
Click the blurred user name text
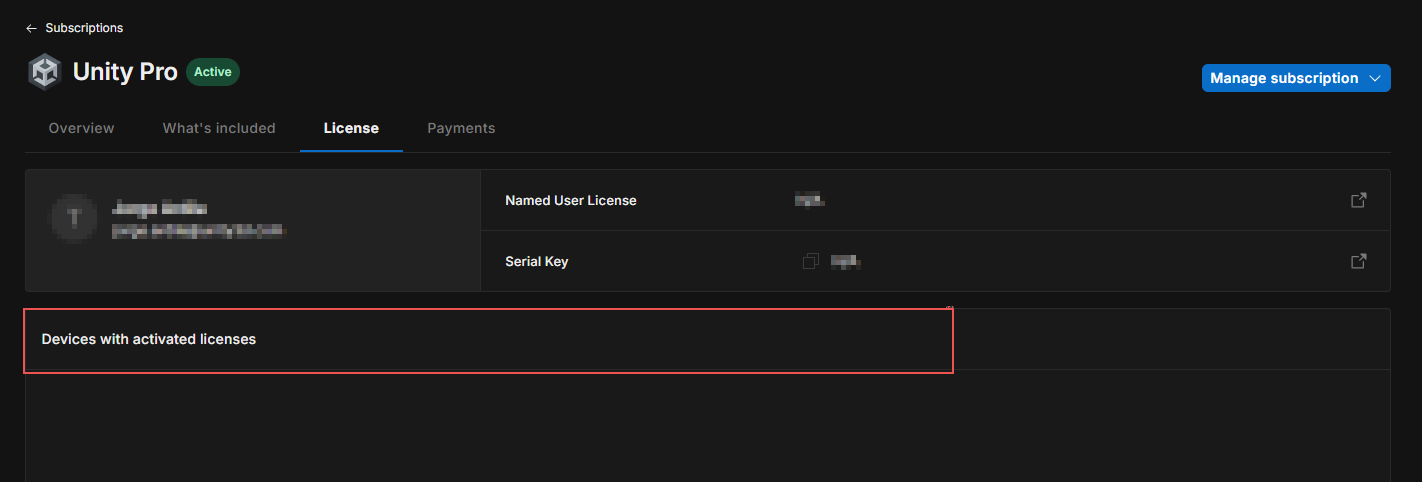[160, 208]
